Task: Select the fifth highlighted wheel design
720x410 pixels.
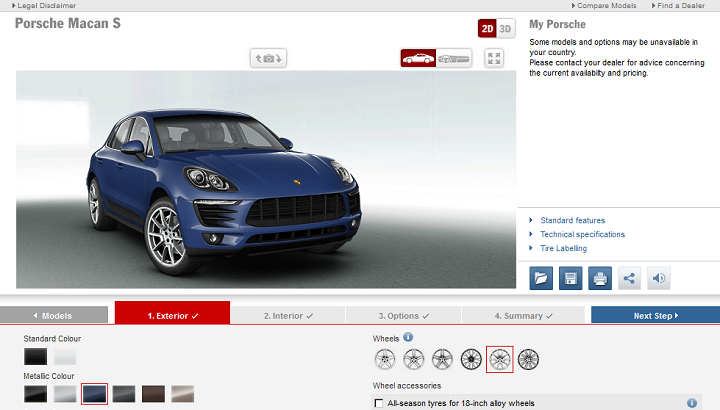Action: click(500, 359)
